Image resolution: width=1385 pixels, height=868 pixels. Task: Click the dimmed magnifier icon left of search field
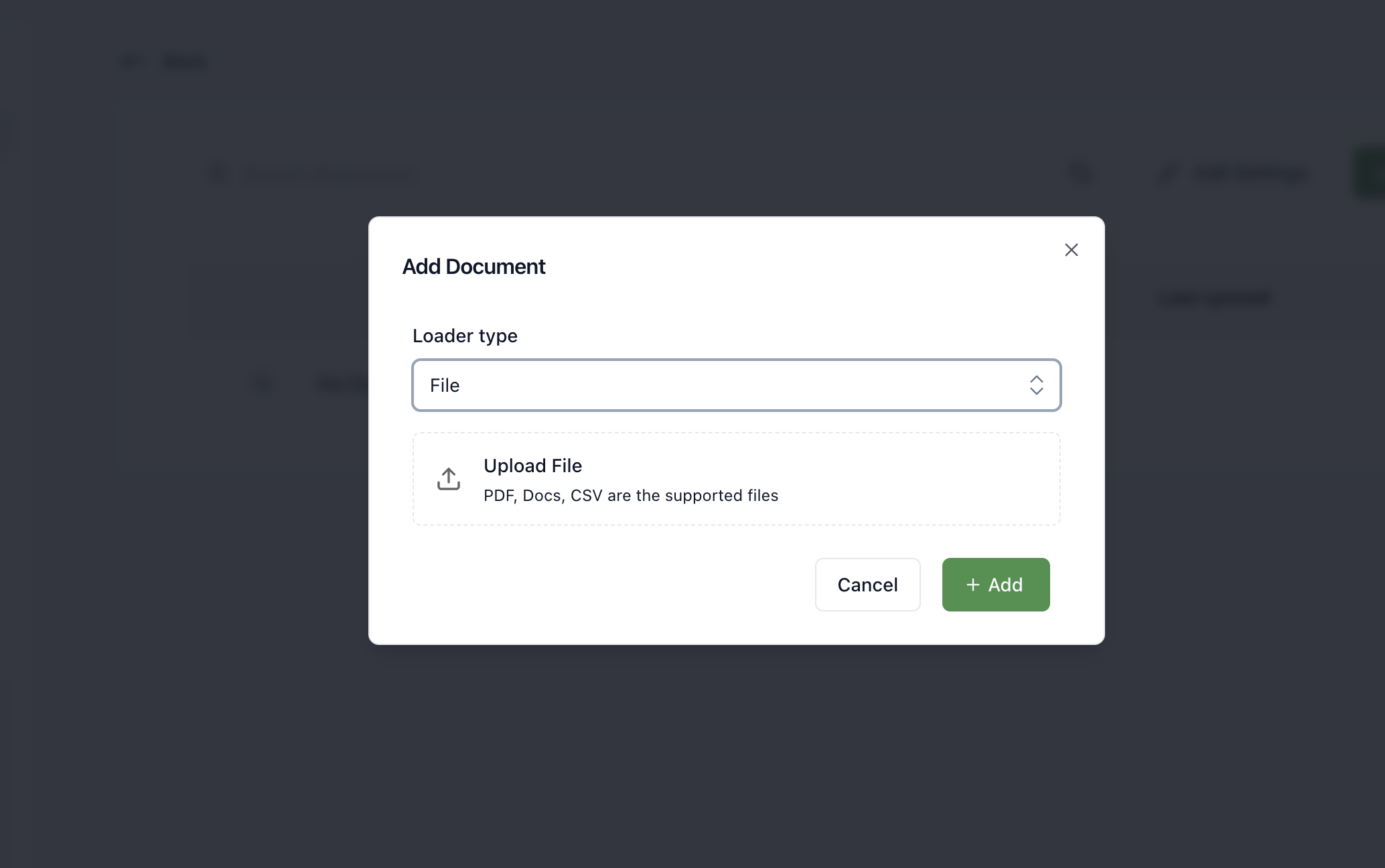click(x=218, y=173)
